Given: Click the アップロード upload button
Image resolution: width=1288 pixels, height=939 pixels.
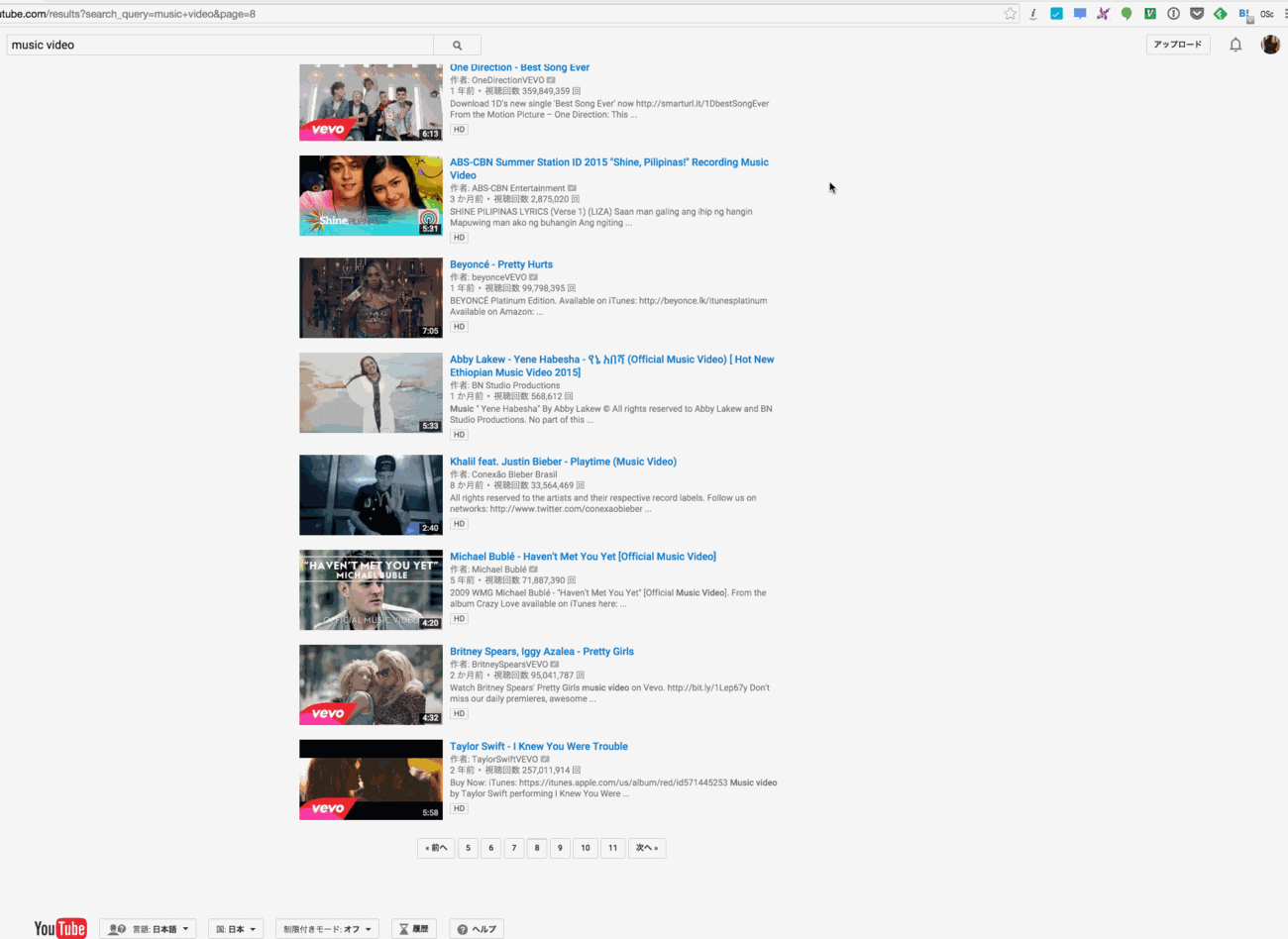Looking at the screenshot, I should pos(1177,45).
